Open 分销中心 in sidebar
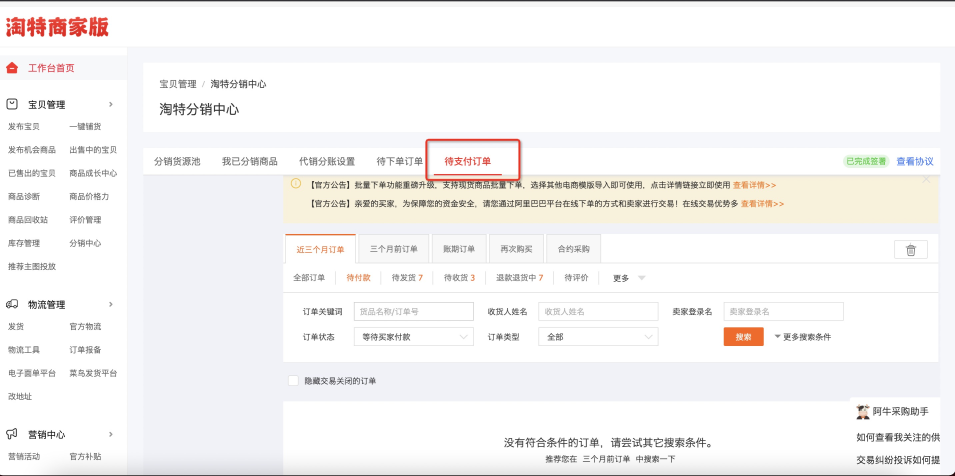This screenshot has height=476, width=955. tap(85, 243)
